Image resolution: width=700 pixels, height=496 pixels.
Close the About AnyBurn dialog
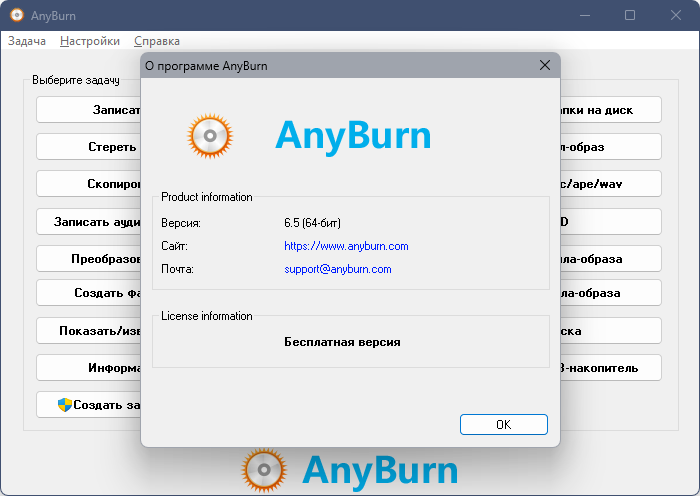coord(545,65)
